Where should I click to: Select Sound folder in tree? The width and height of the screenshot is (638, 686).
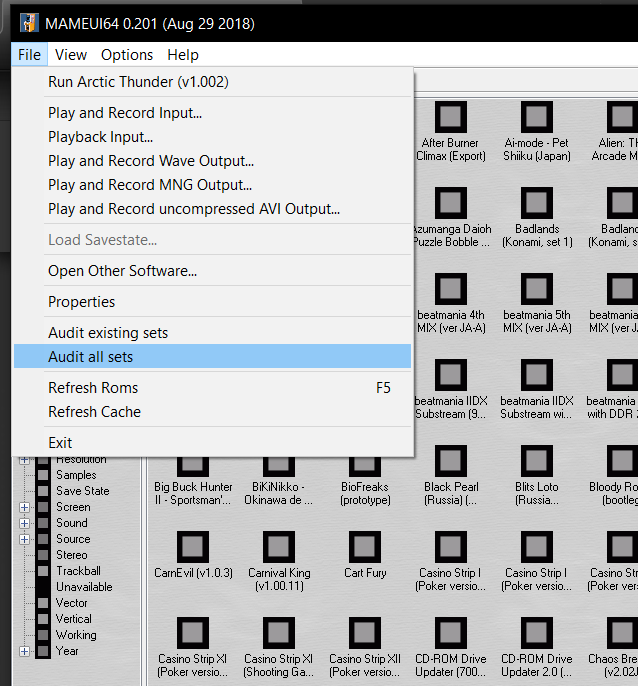pos(72,523)
